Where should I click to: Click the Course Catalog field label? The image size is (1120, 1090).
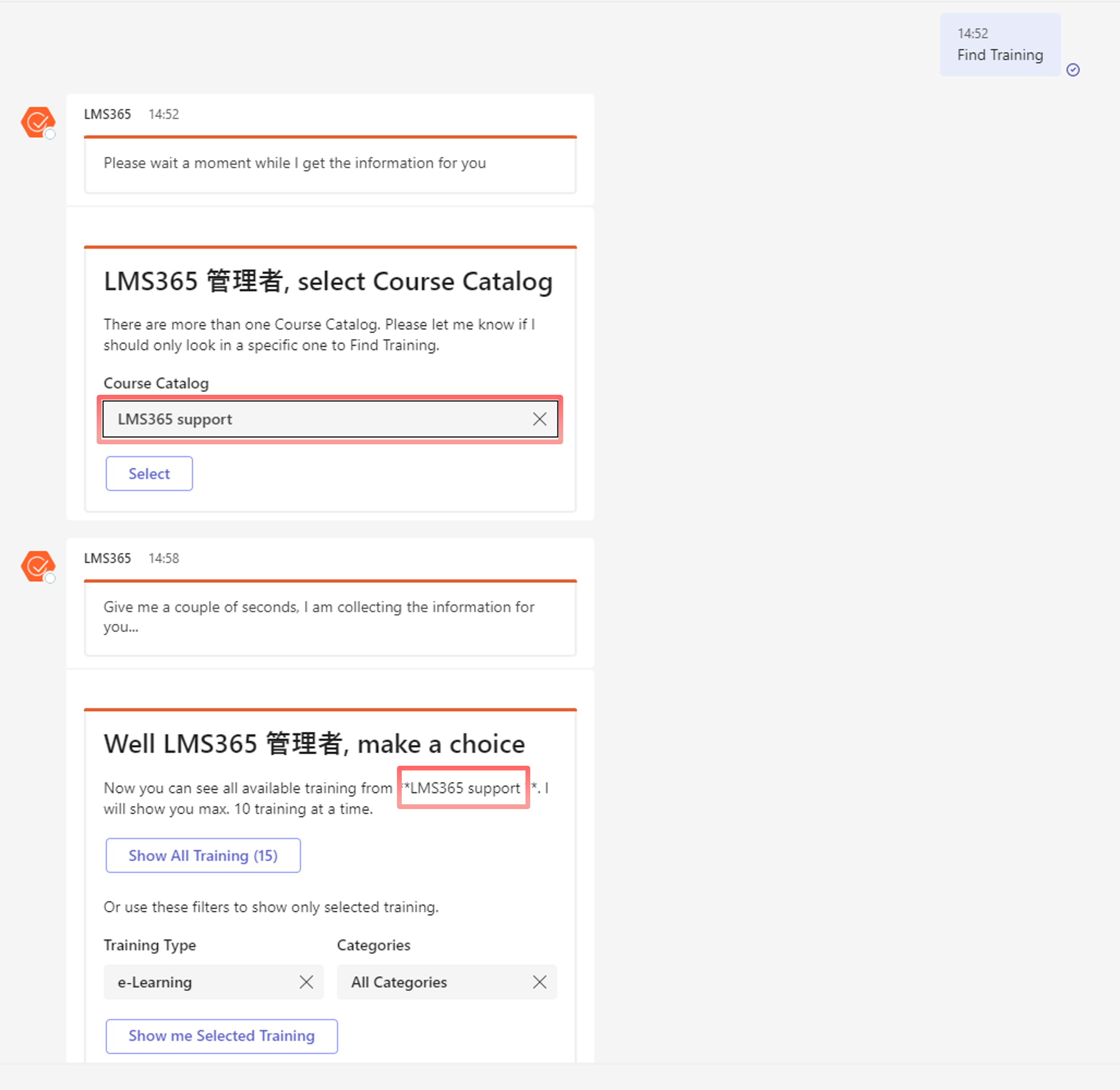[x=156, y=383]
